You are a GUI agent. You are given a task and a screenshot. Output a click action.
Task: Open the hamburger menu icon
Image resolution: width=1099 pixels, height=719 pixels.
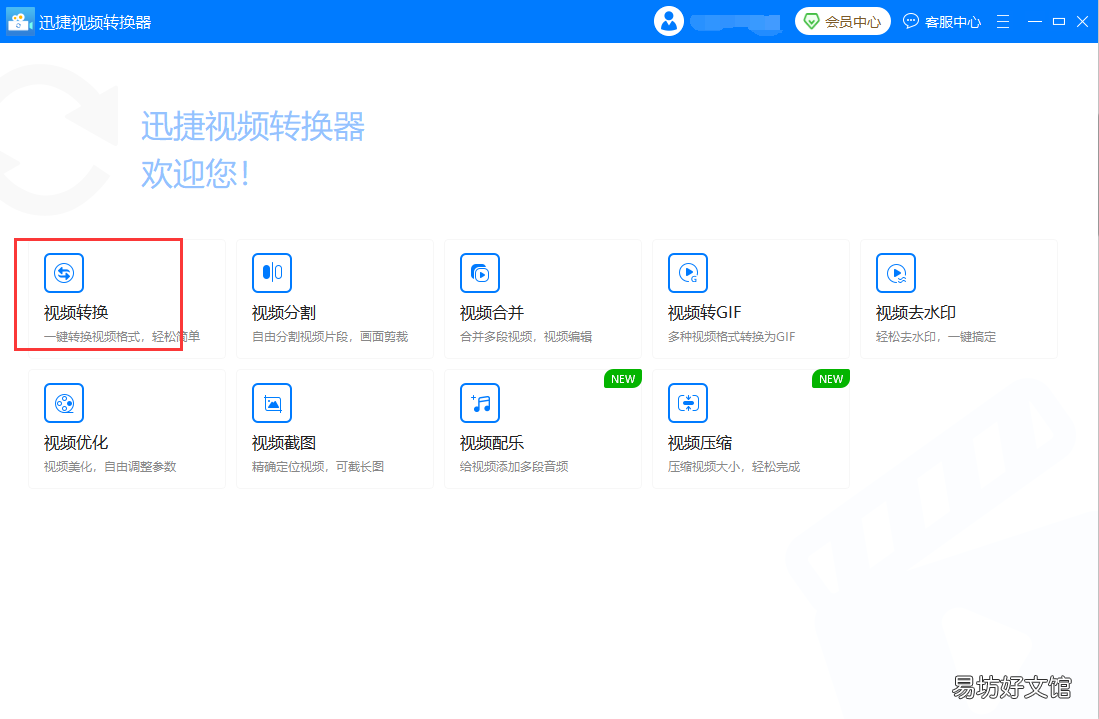coord(1003,22)
